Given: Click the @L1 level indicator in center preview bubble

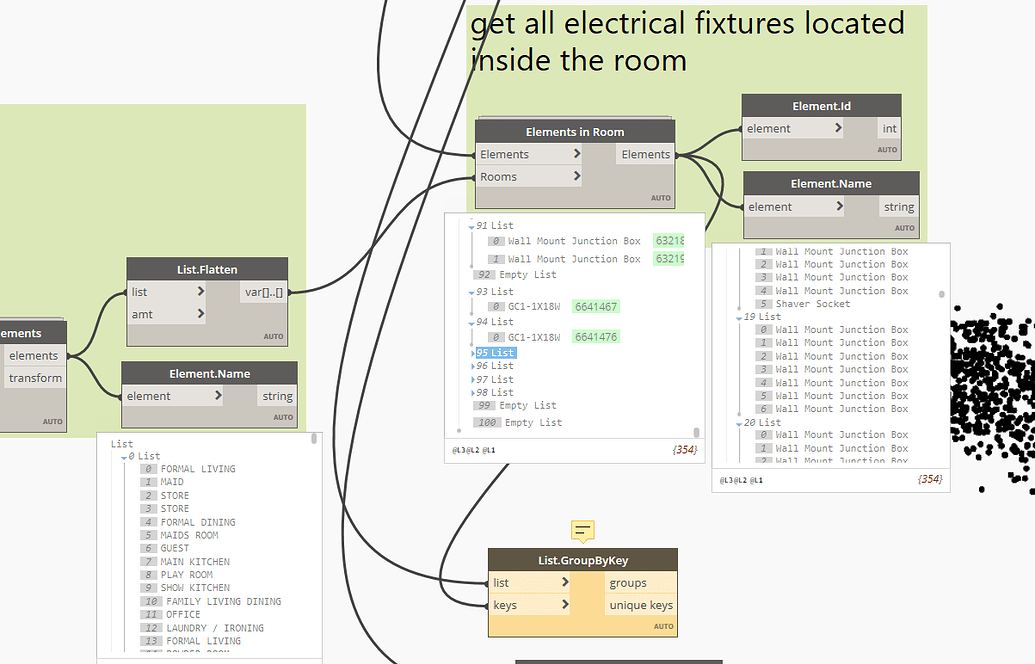Looking at the screenshot, I should [x=487, y=450].
